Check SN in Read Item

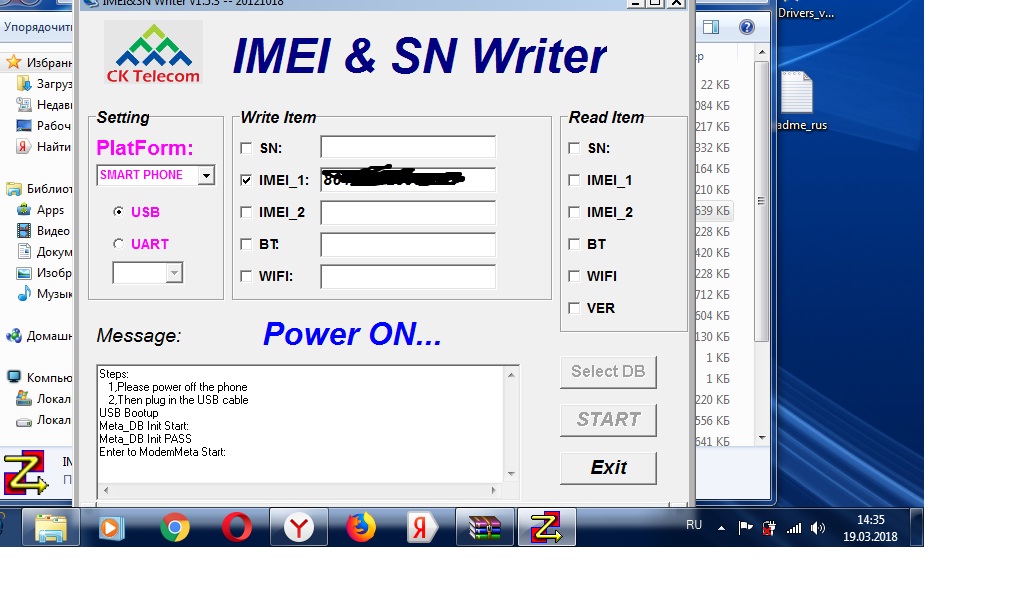[x=574, y=148]
